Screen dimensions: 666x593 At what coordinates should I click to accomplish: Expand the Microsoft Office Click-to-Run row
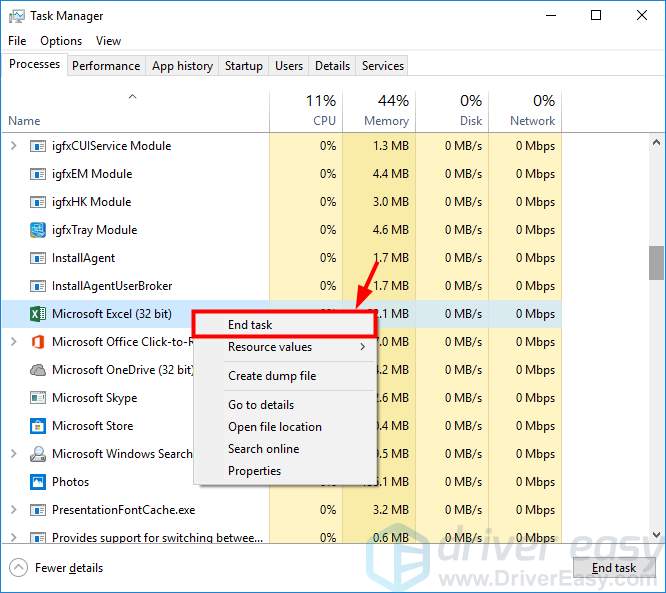pos(13,342)
